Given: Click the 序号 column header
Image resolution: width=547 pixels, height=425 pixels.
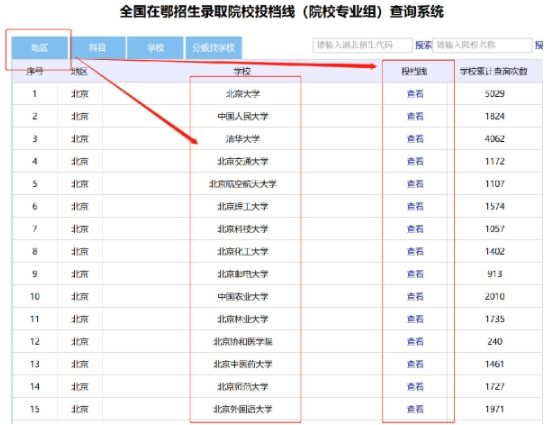Looking at the screenshot, I should click(35, 72).
